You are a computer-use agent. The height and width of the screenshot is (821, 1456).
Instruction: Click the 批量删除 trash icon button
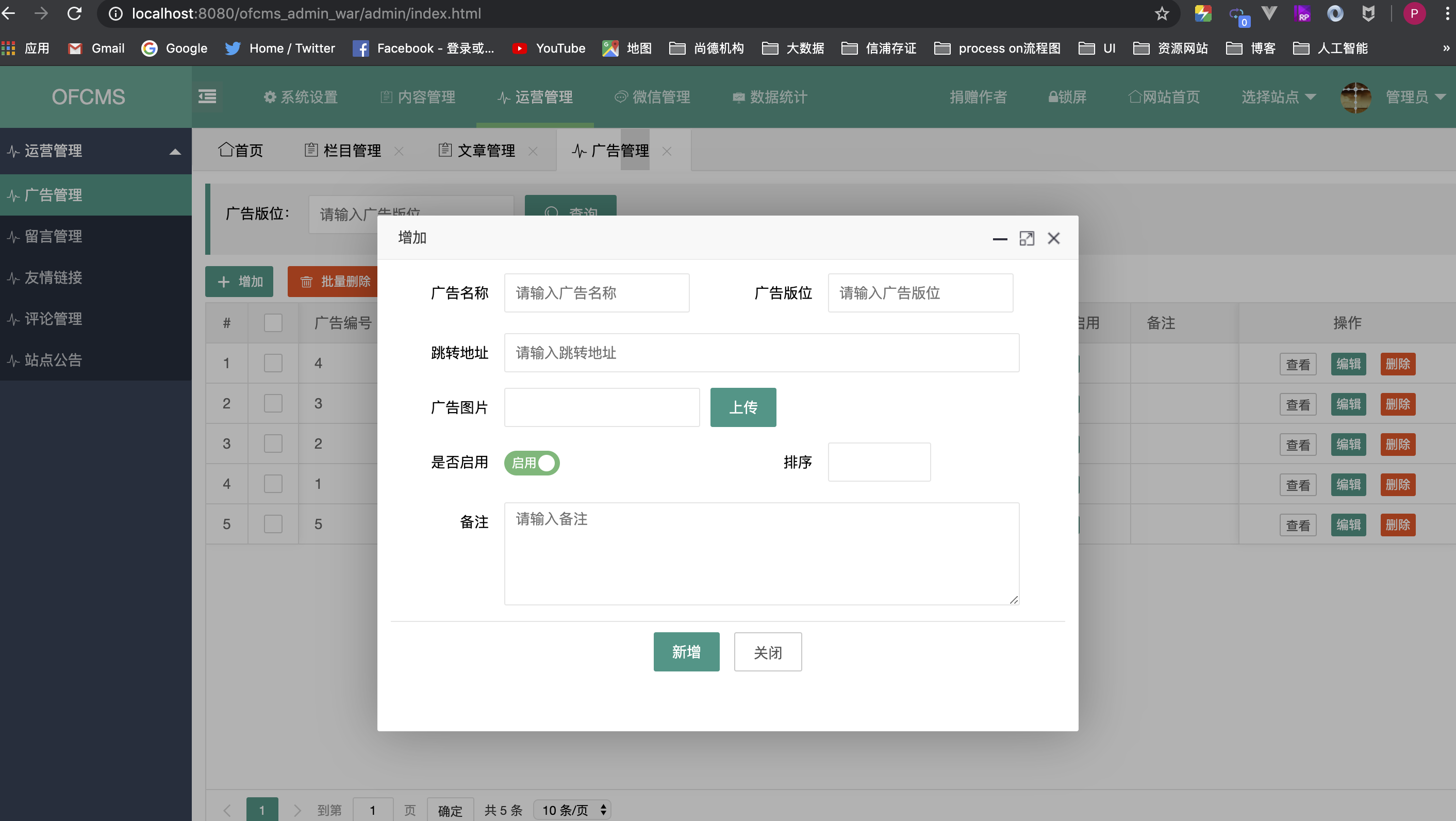[307, 281]
